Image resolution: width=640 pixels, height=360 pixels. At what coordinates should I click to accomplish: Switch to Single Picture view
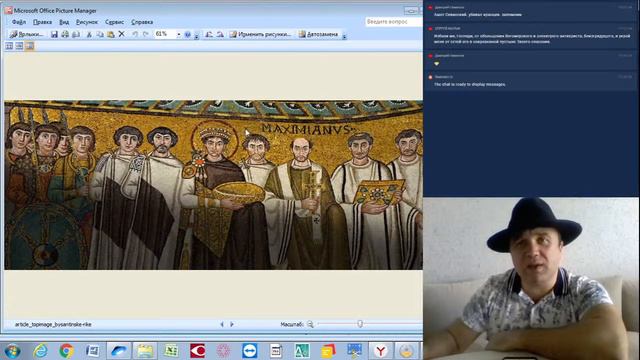[29, 46]
